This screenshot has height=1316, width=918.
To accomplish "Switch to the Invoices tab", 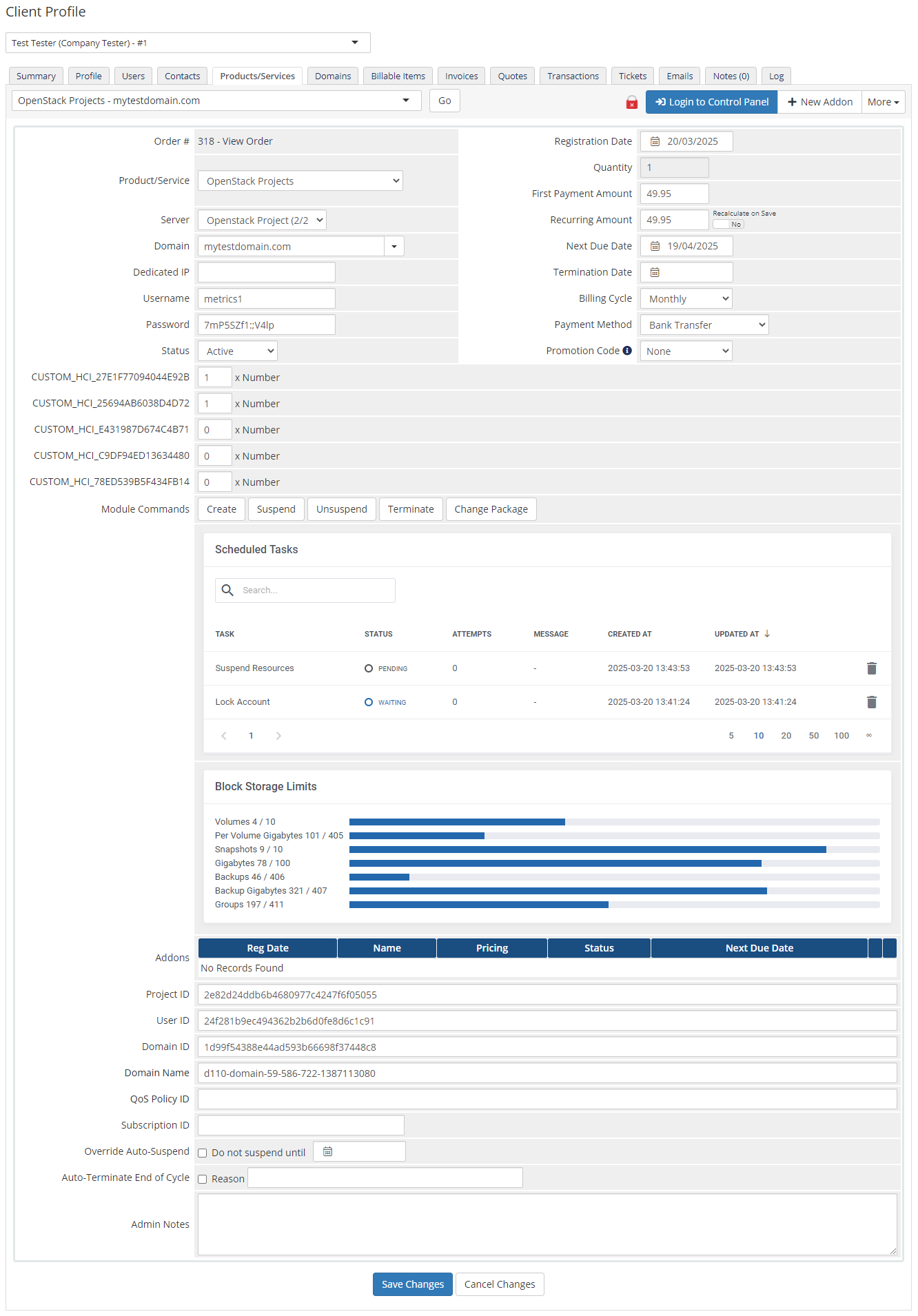I will coord(461,76).
